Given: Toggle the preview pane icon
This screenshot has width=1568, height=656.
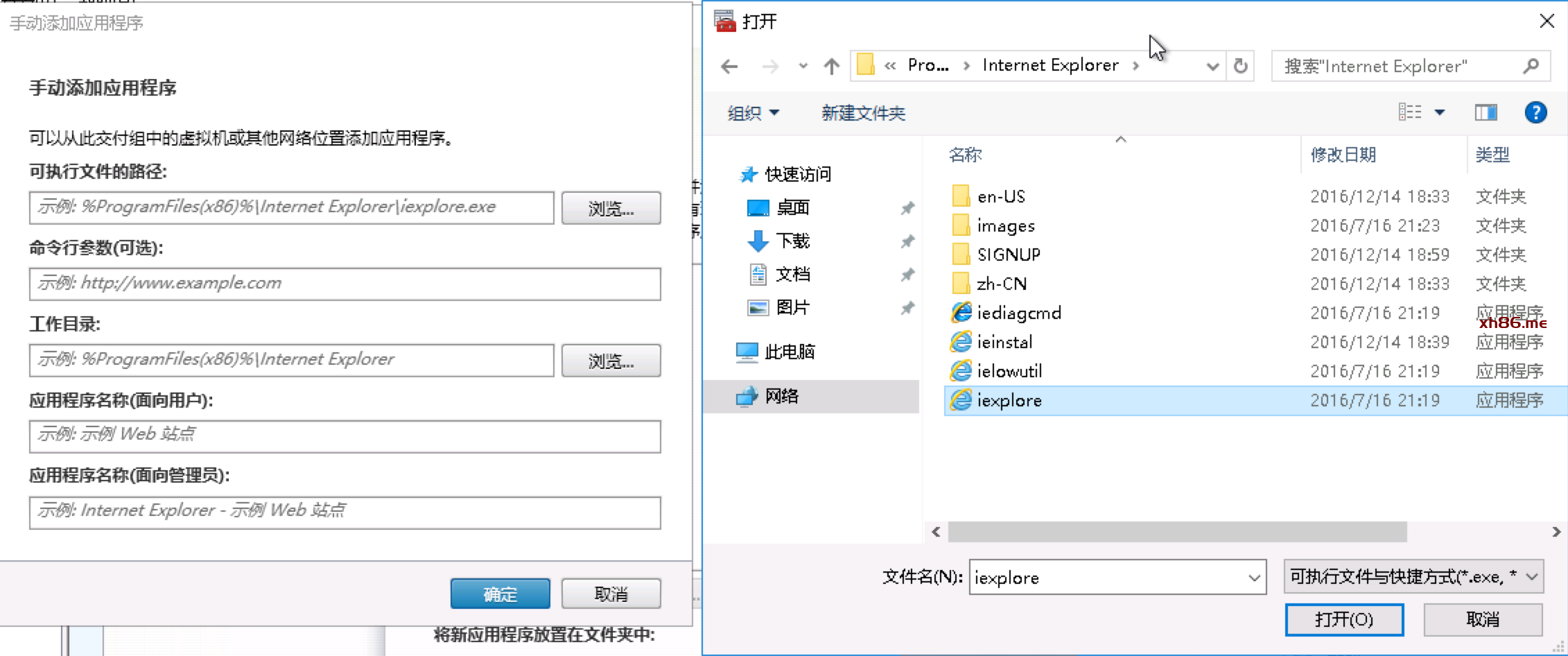Looking at the screenshot, I should 1485,112.
